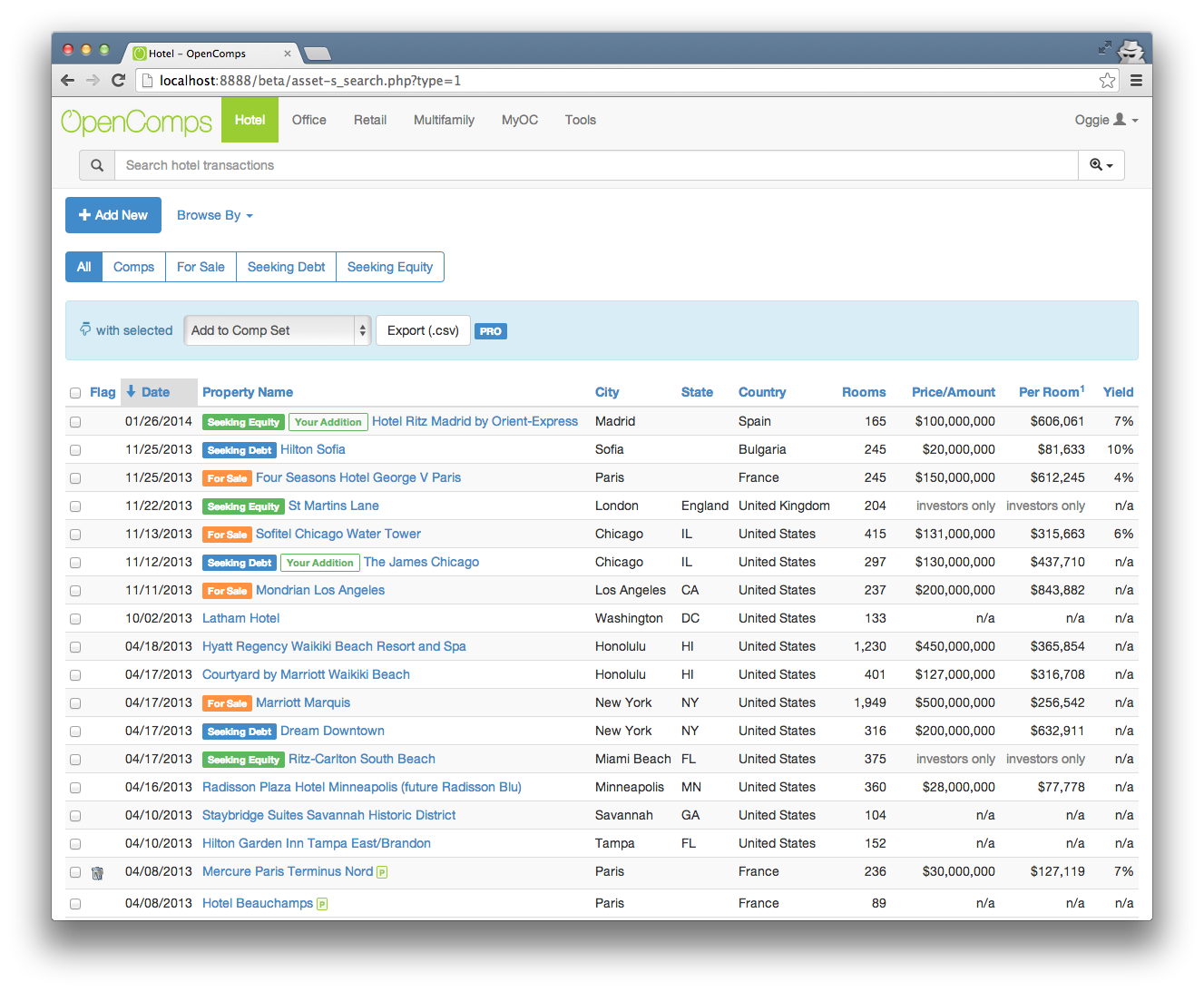
Task: Open the Multifamily nav tab
Action: (x=444, y=120)
